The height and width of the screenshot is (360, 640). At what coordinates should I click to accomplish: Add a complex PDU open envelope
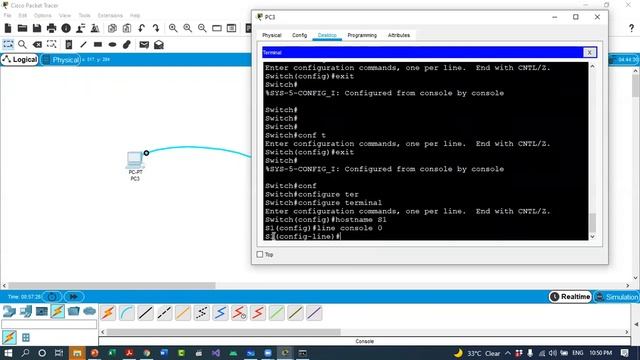coord(159,44)
